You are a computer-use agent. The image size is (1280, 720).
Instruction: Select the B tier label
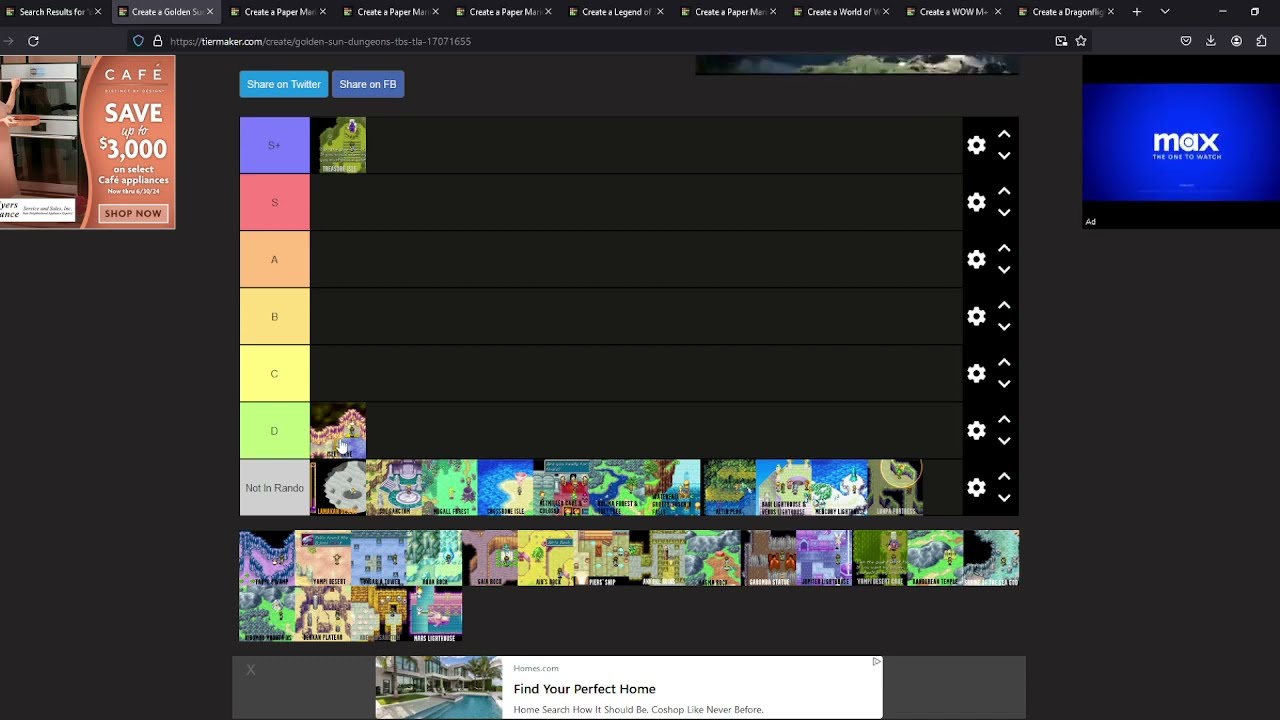[x=275, y=316]
